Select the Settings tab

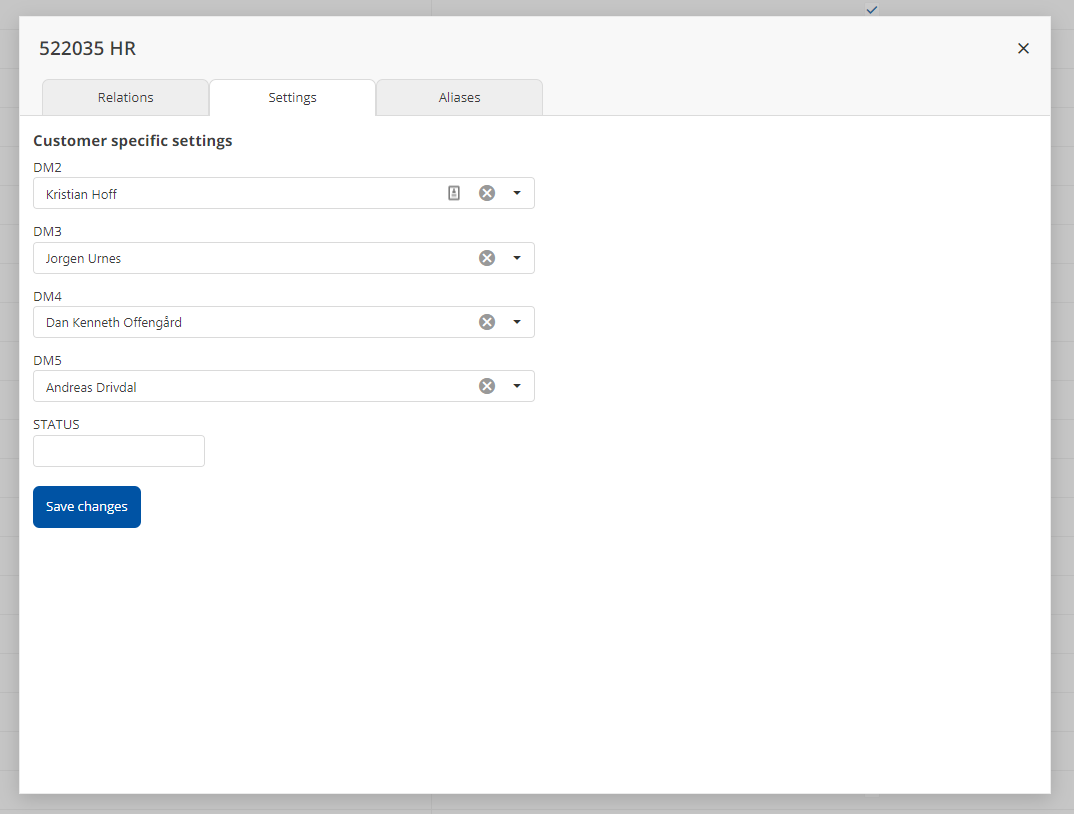[x=292, y=98]
